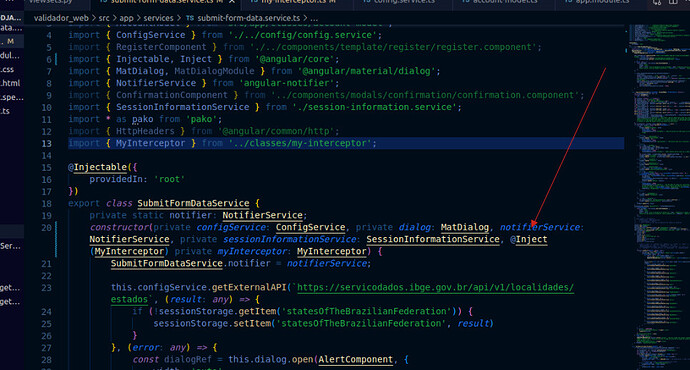690x370 pixels.
Task: Click the myInterceptor constructor parameter
Action: point(252,251)
